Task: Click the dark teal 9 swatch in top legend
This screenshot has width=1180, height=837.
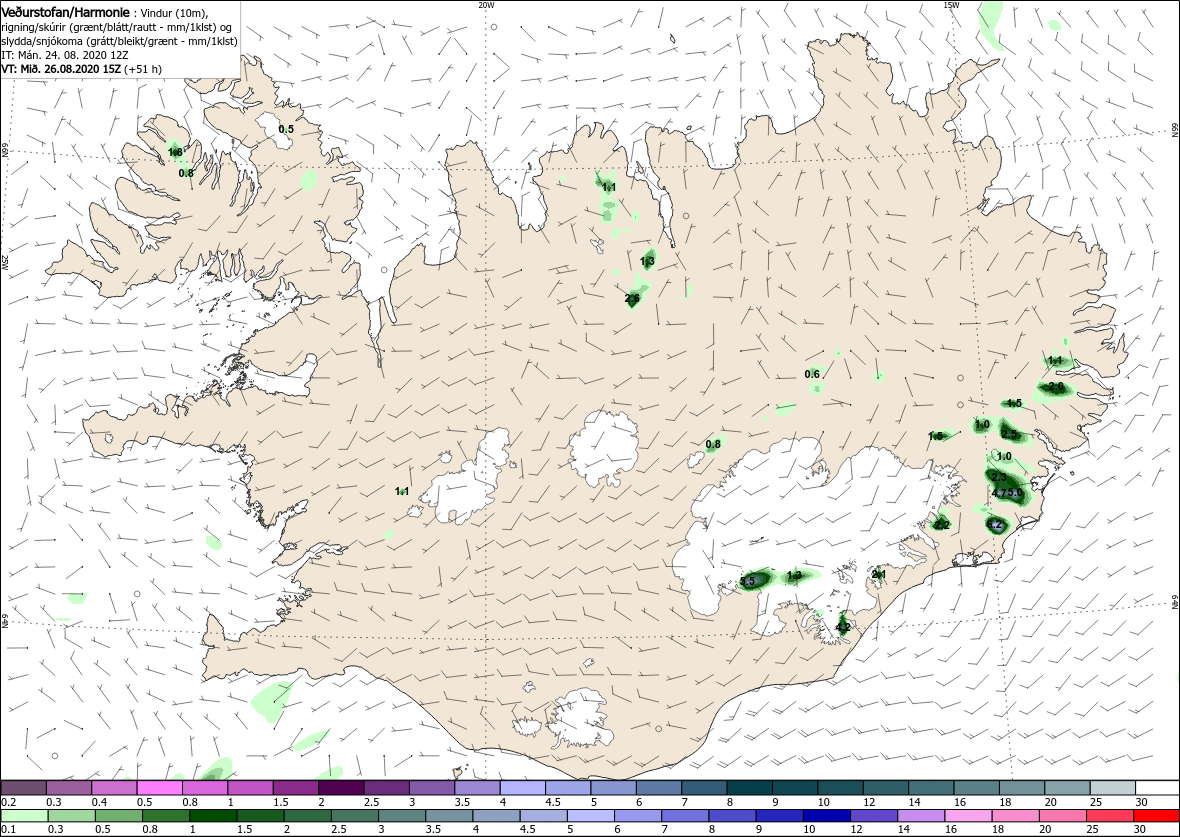Action: (x=794, y=787)
